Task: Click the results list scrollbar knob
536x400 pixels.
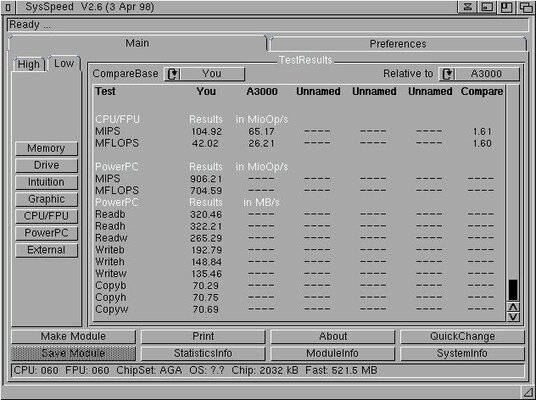Action: coord(513,290)
